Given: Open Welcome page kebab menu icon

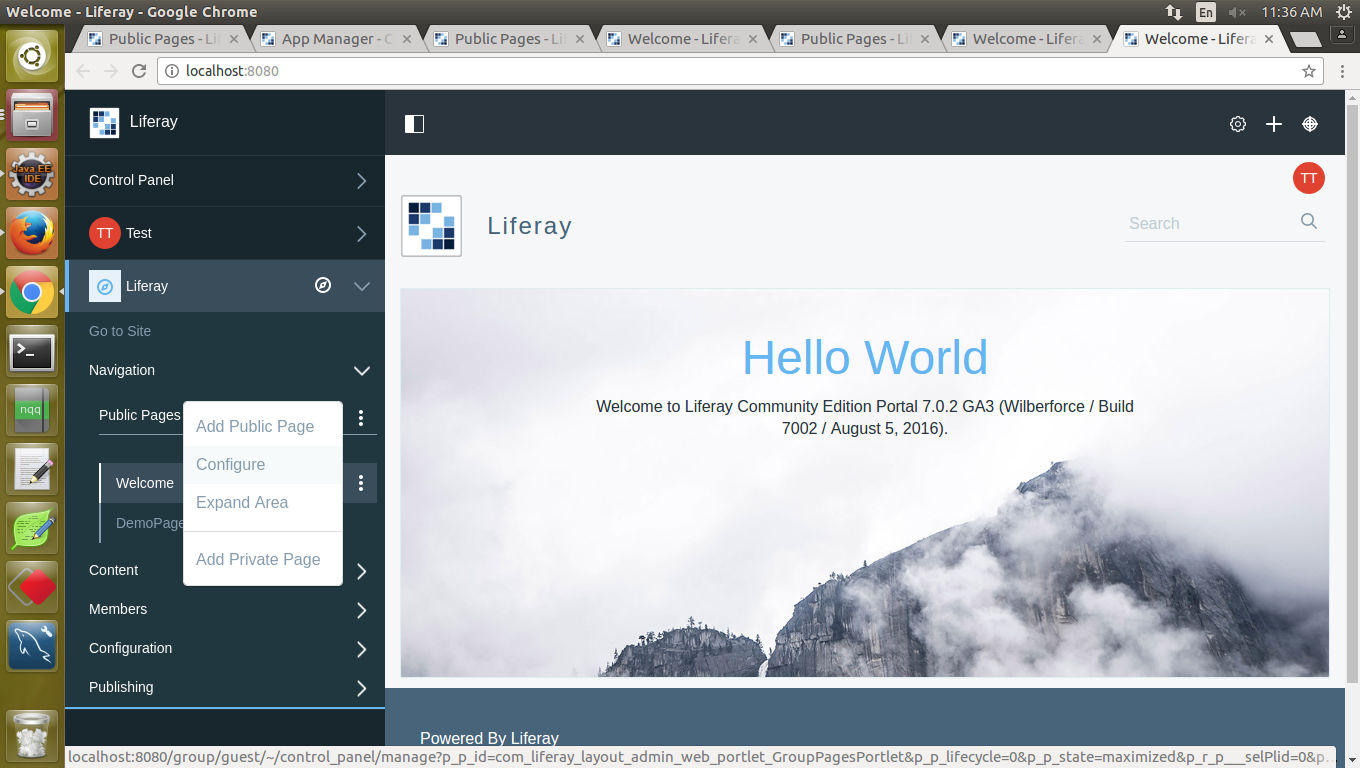Looking at the screenshot, I should 361,483.
